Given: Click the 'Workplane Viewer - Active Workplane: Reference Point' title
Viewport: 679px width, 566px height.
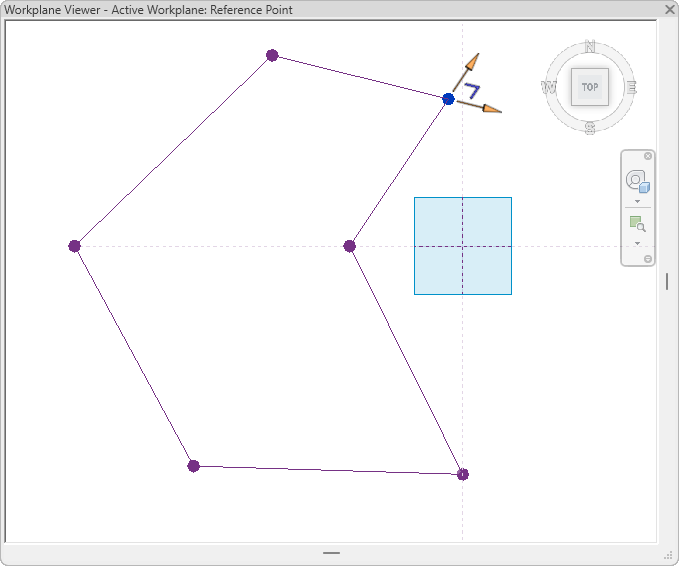Looking at the screenshot, I should point(149,10).
